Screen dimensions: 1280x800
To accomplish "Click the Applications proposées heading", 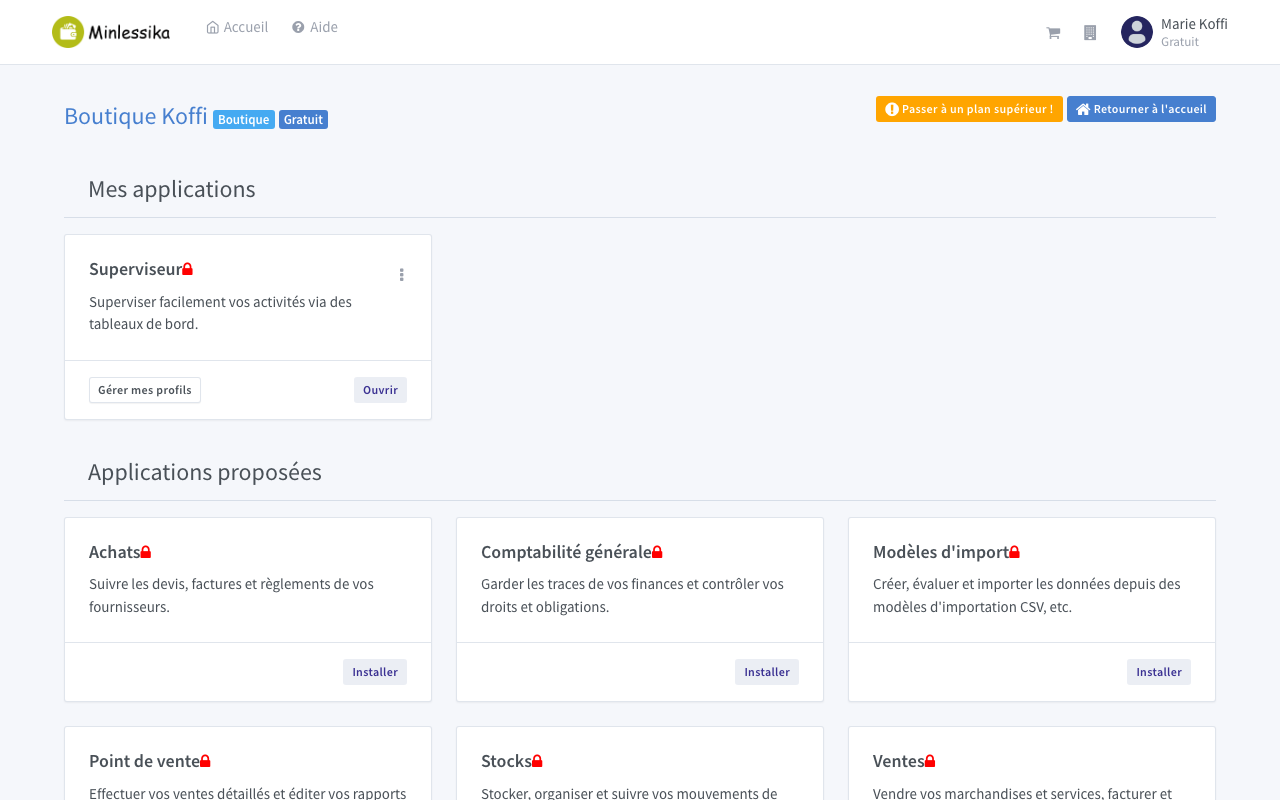I will point(205,472).
